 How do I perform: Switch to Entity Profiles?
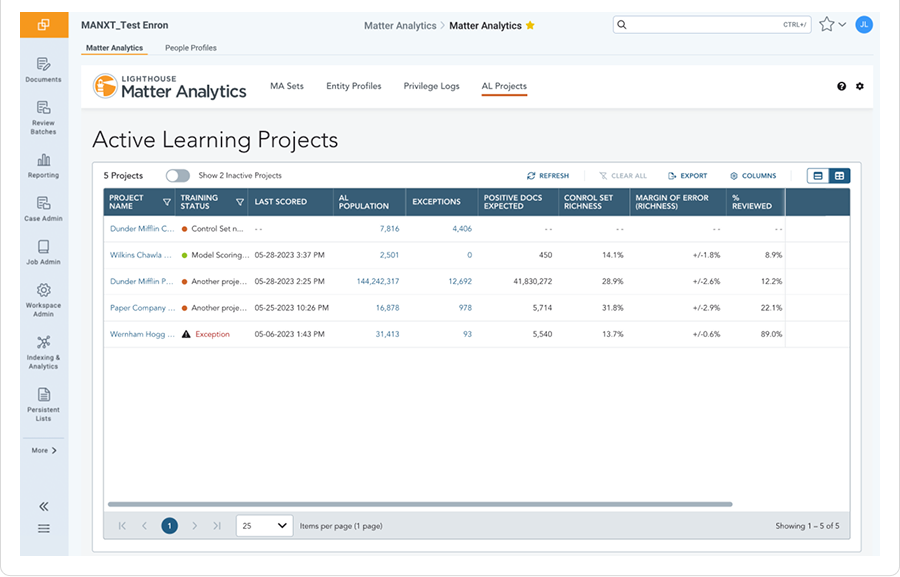(x=354, y=86)
